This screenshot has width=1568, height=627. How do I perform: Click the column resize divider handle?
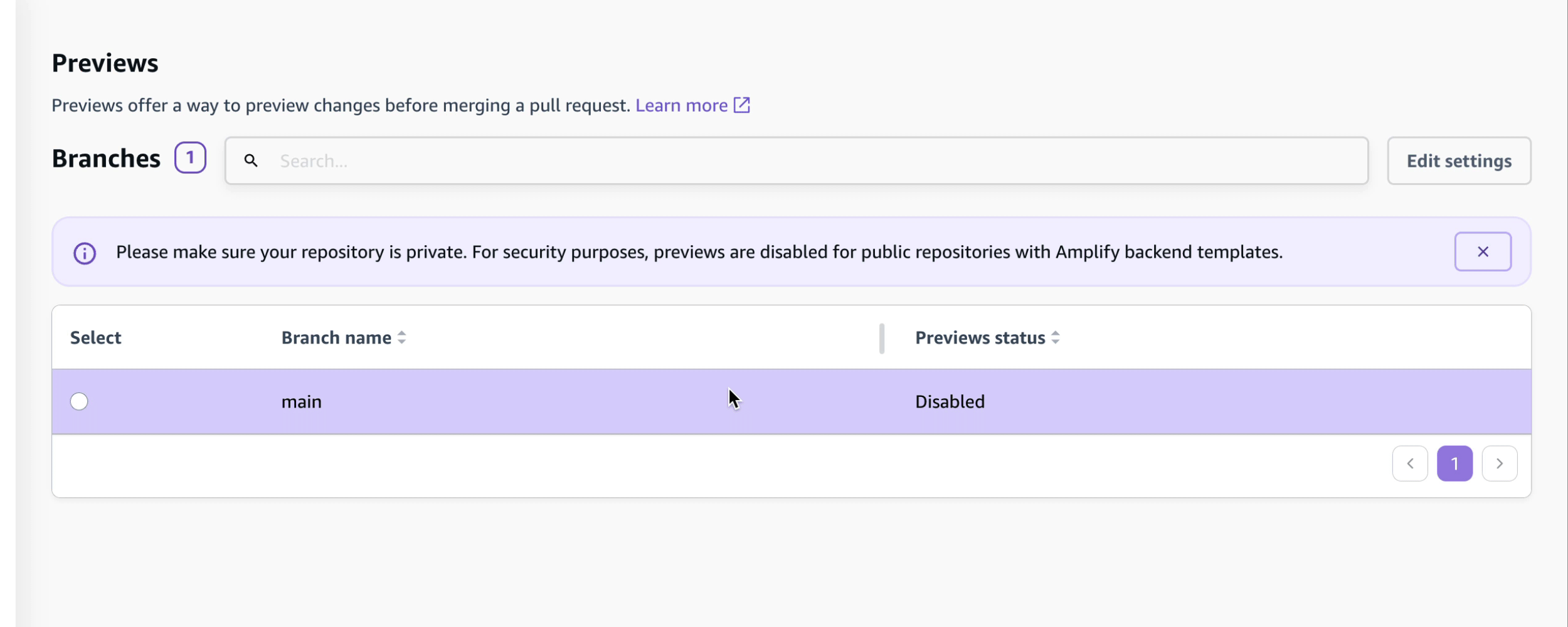(x=882, y=339)
